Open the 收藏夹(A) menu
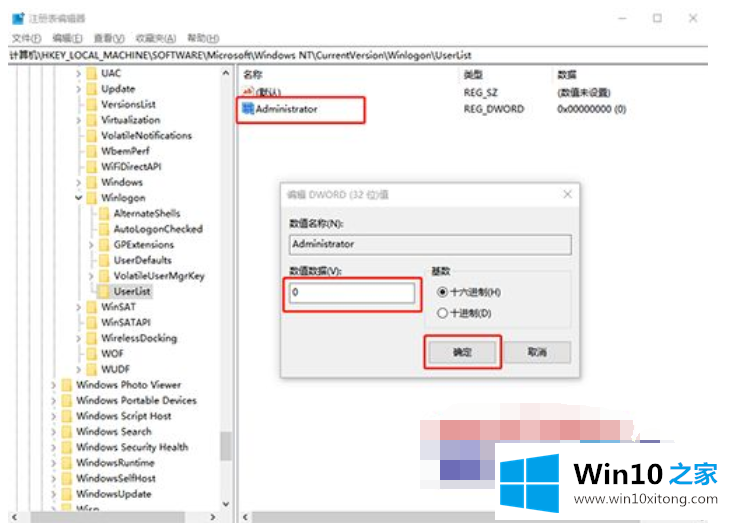730x525 pixels. pos(156,38)
